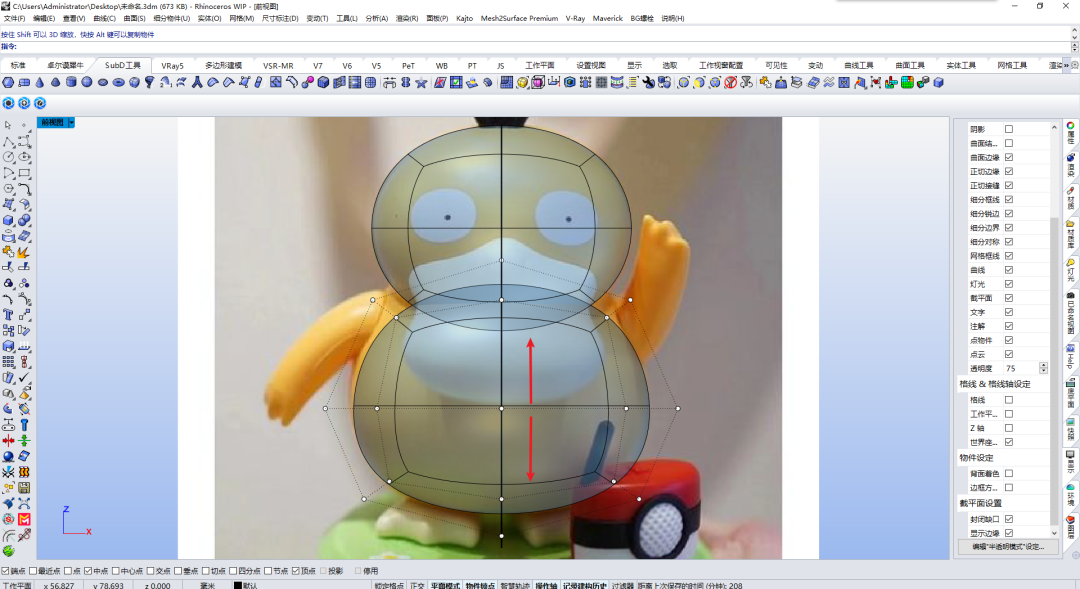This screenshot has width=1080, height=589.
Task: Toggle 记录建构历史 in status bar
Action: (585, 586)
